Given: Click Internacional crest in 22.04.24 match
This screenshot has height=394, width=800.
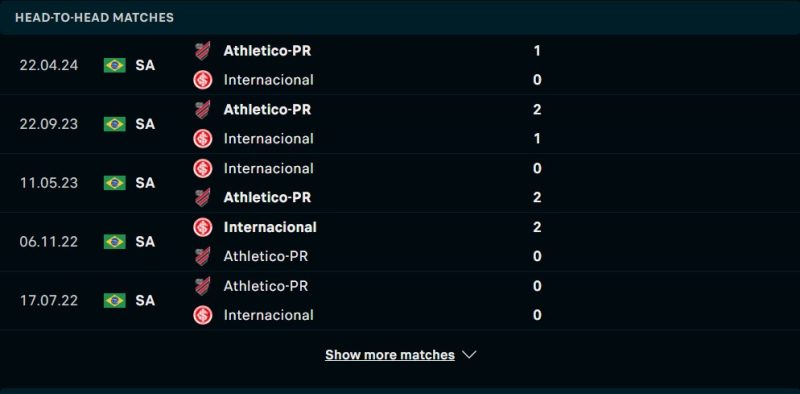Looking at the screenshot, I should coord(203,80).
